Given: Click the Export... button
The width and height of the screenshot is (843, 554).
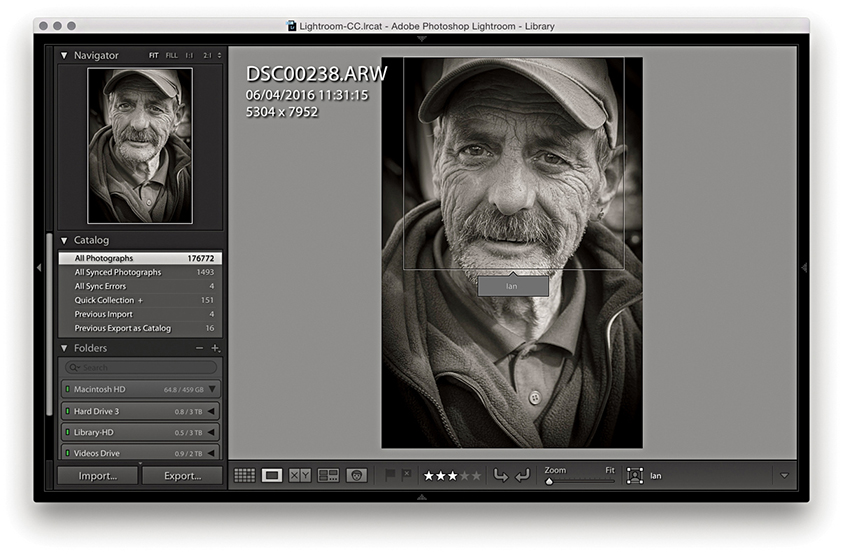Looking at the screenshot, I should 183,476.
